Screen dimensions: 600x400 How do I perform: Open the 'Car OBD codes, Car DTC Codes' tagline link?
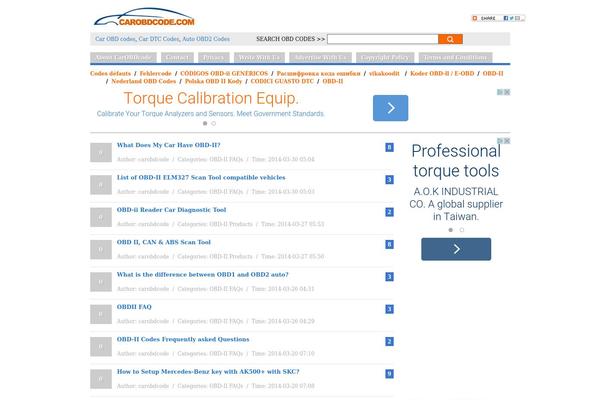(x=162, y=39)
